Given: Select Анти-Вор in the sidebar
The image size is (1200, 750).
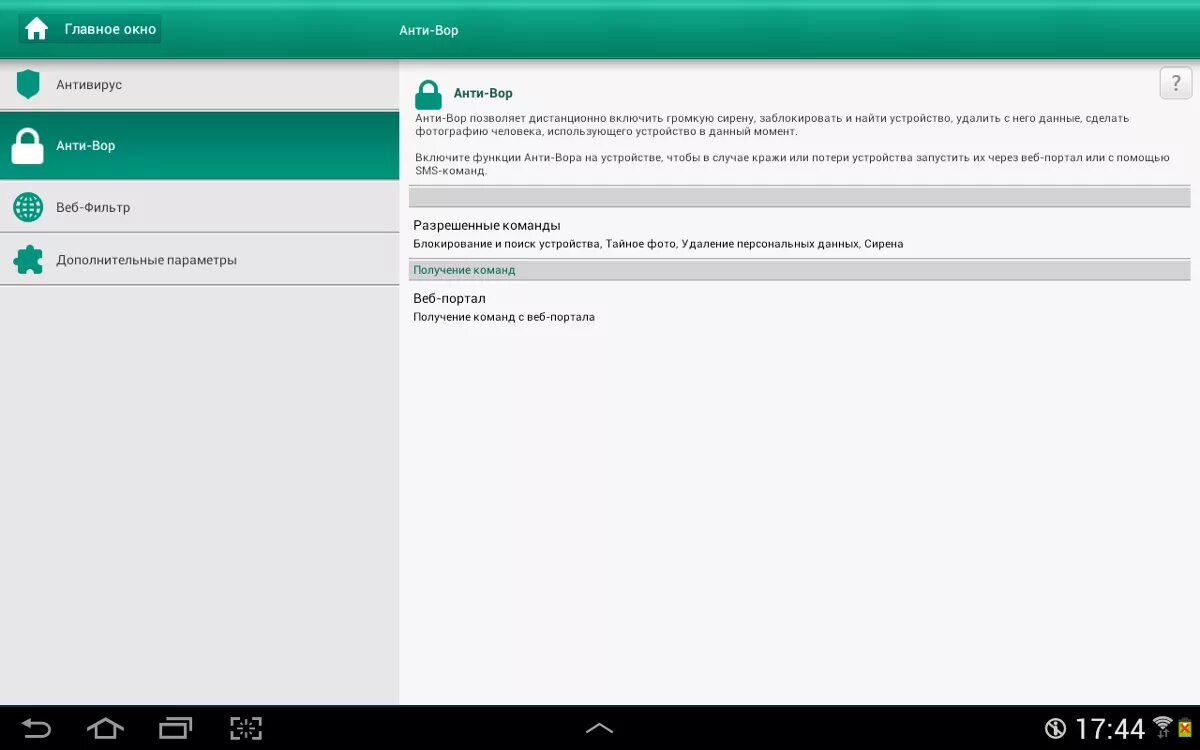Looking at the screenshot, I should 200,146.
